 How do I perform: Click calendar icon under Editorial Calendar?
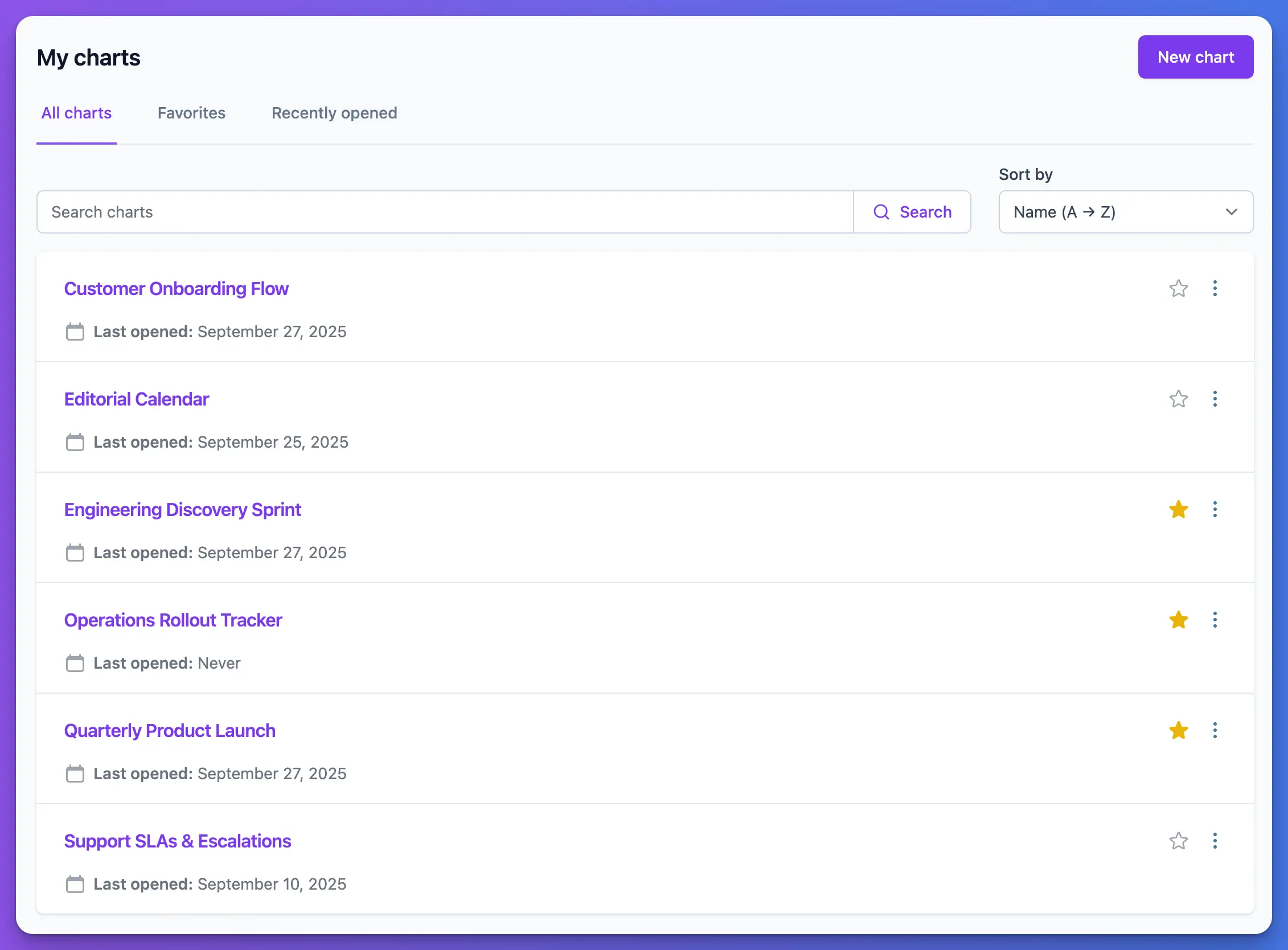[x=75, y=441]
